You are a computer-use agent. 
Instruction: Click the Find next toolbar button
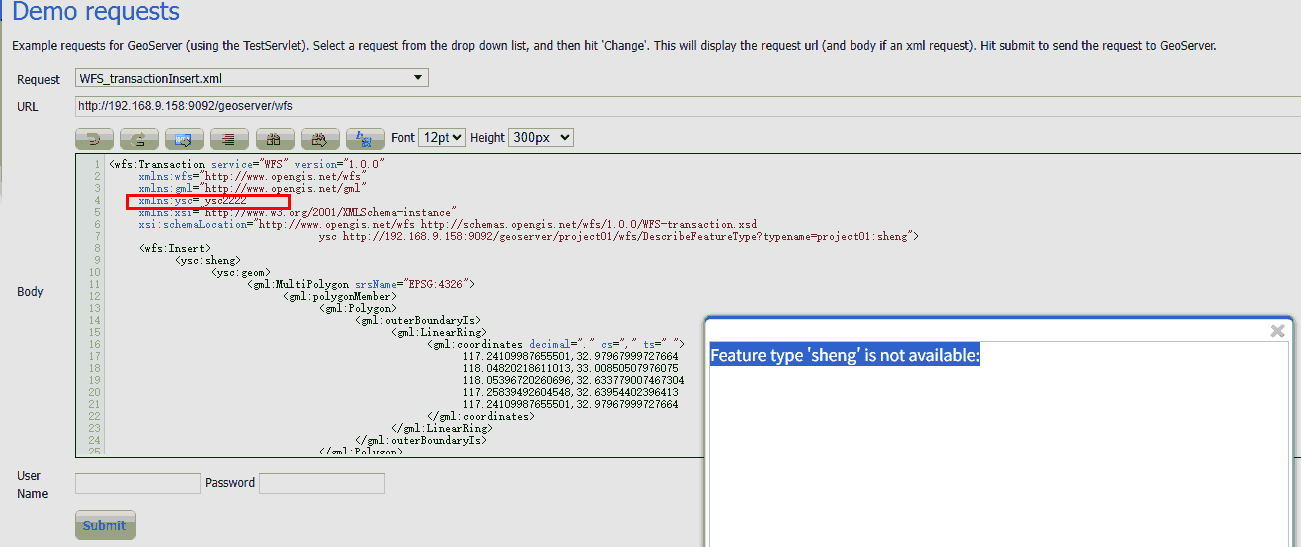(x=320, y=139)
